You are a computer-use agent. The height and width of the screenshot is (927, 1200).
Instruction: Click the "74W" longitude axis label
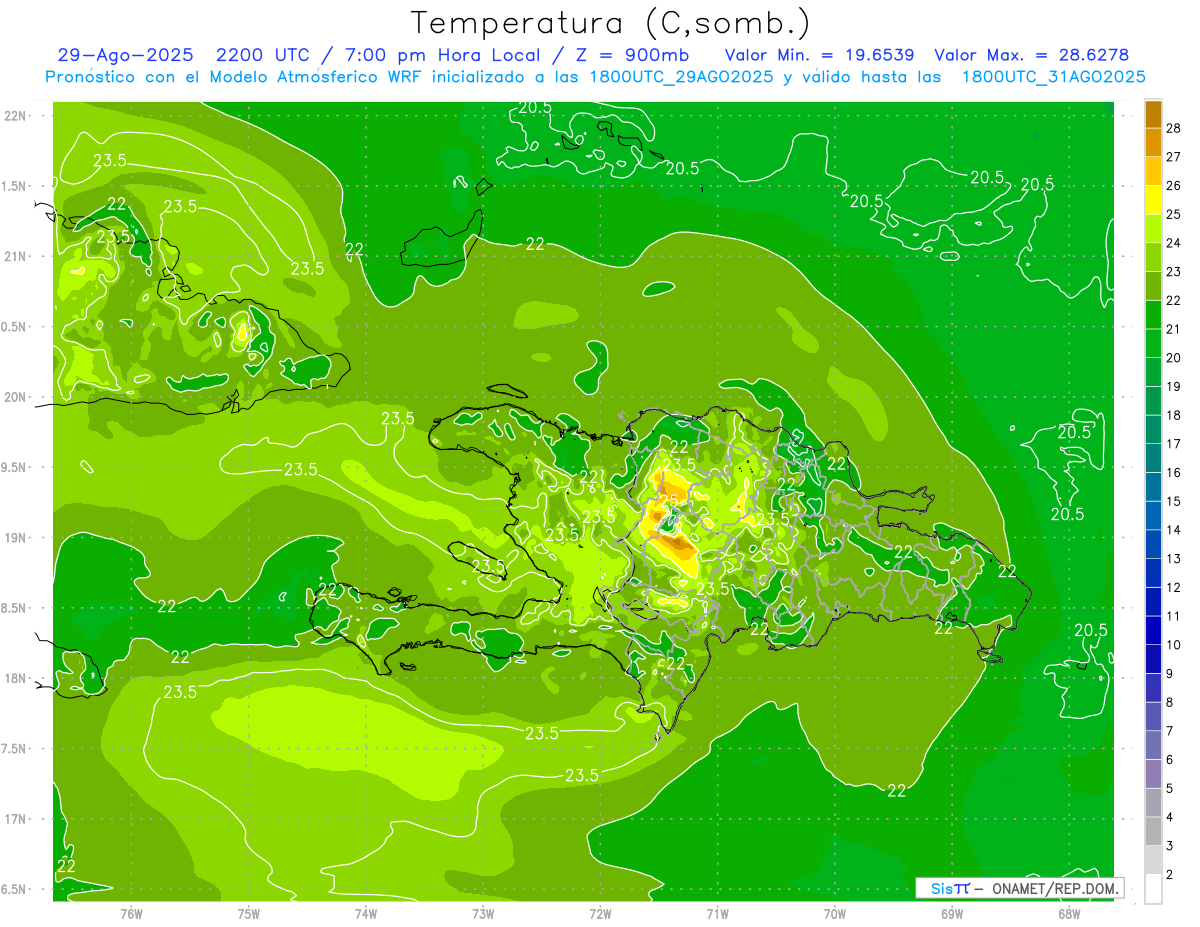[366, 914]
